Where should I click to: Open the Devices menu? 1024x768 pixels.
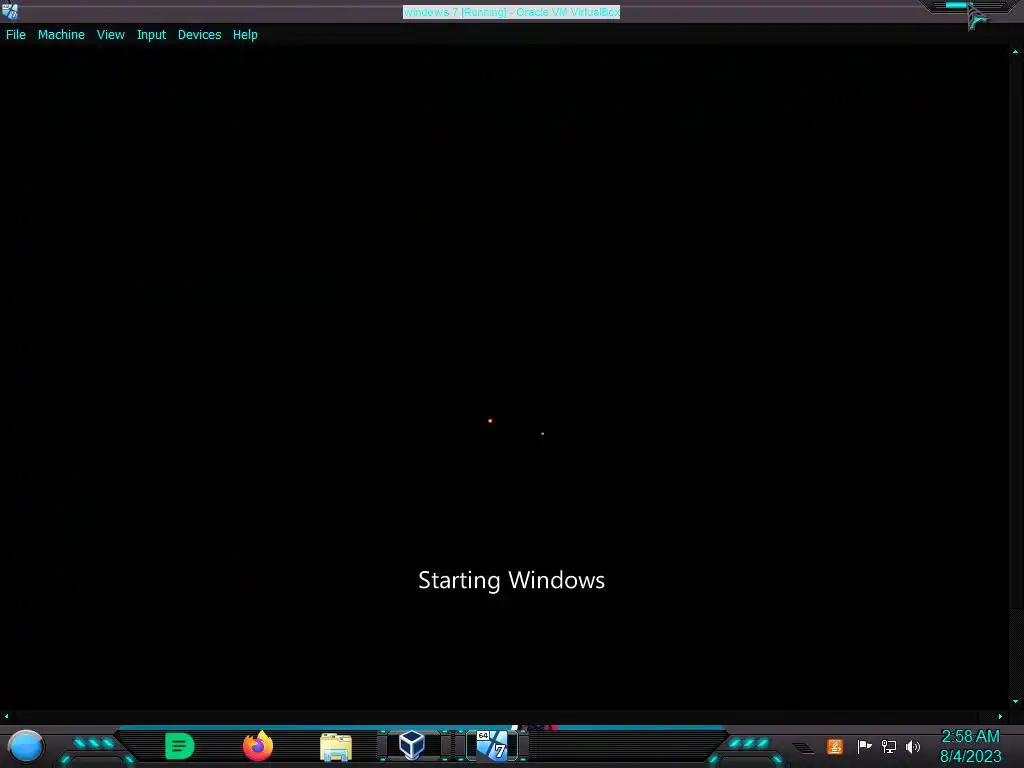(x=199, y=35)
